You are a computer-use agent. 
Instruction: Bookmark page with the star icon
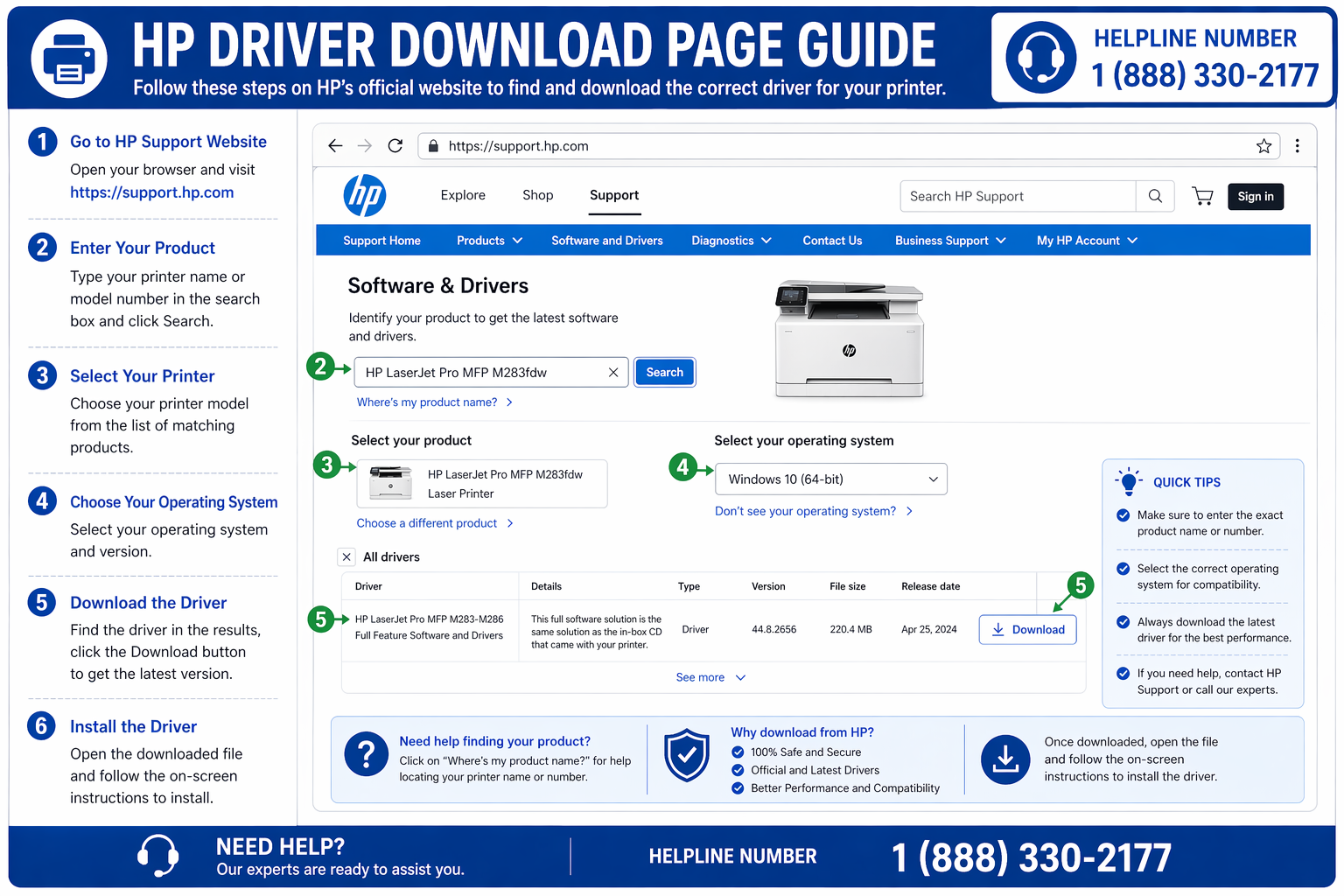click(x=1263, y=146)
